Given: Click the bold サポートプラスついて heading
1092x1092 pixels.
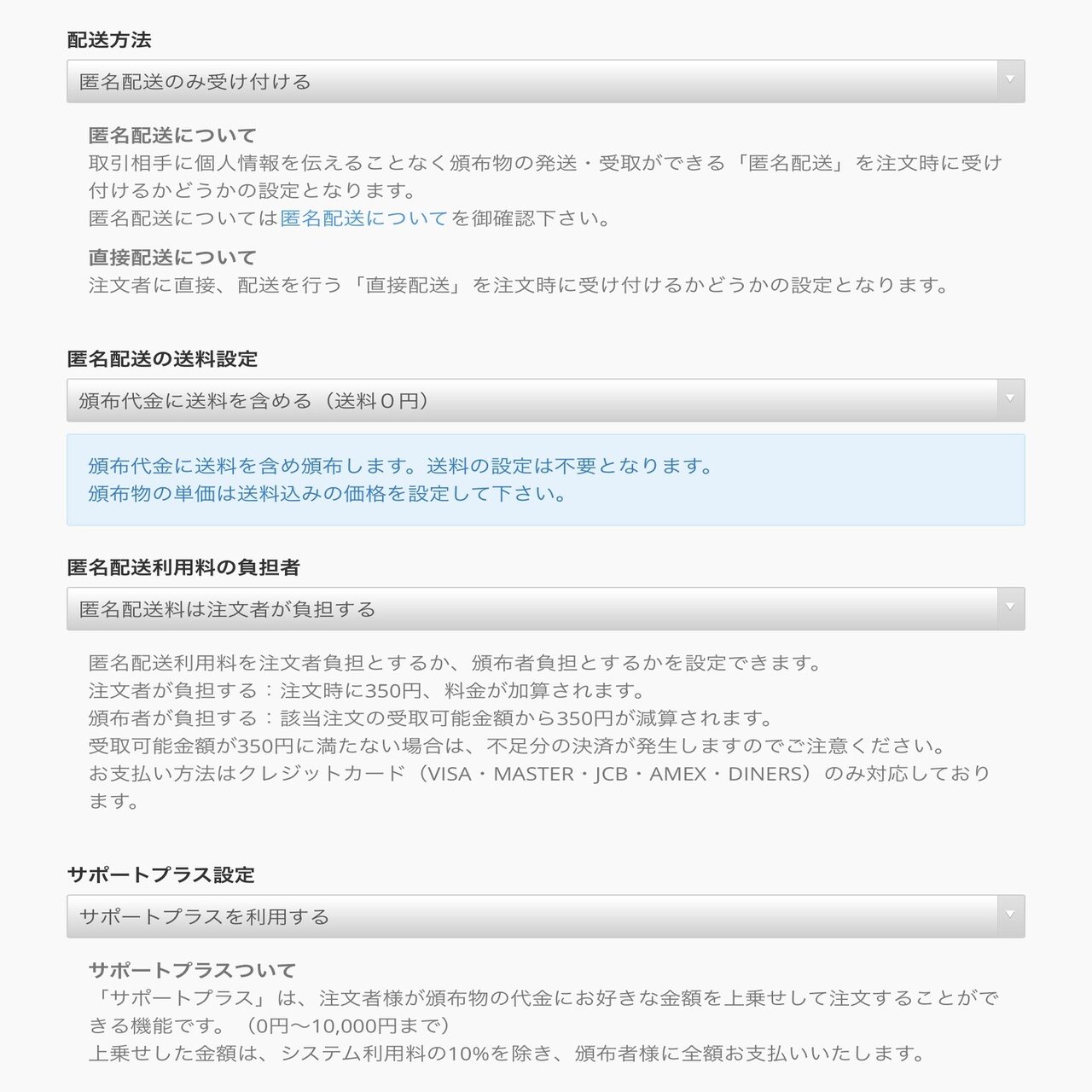Looking at the screenshot, I should pos(192,970).
